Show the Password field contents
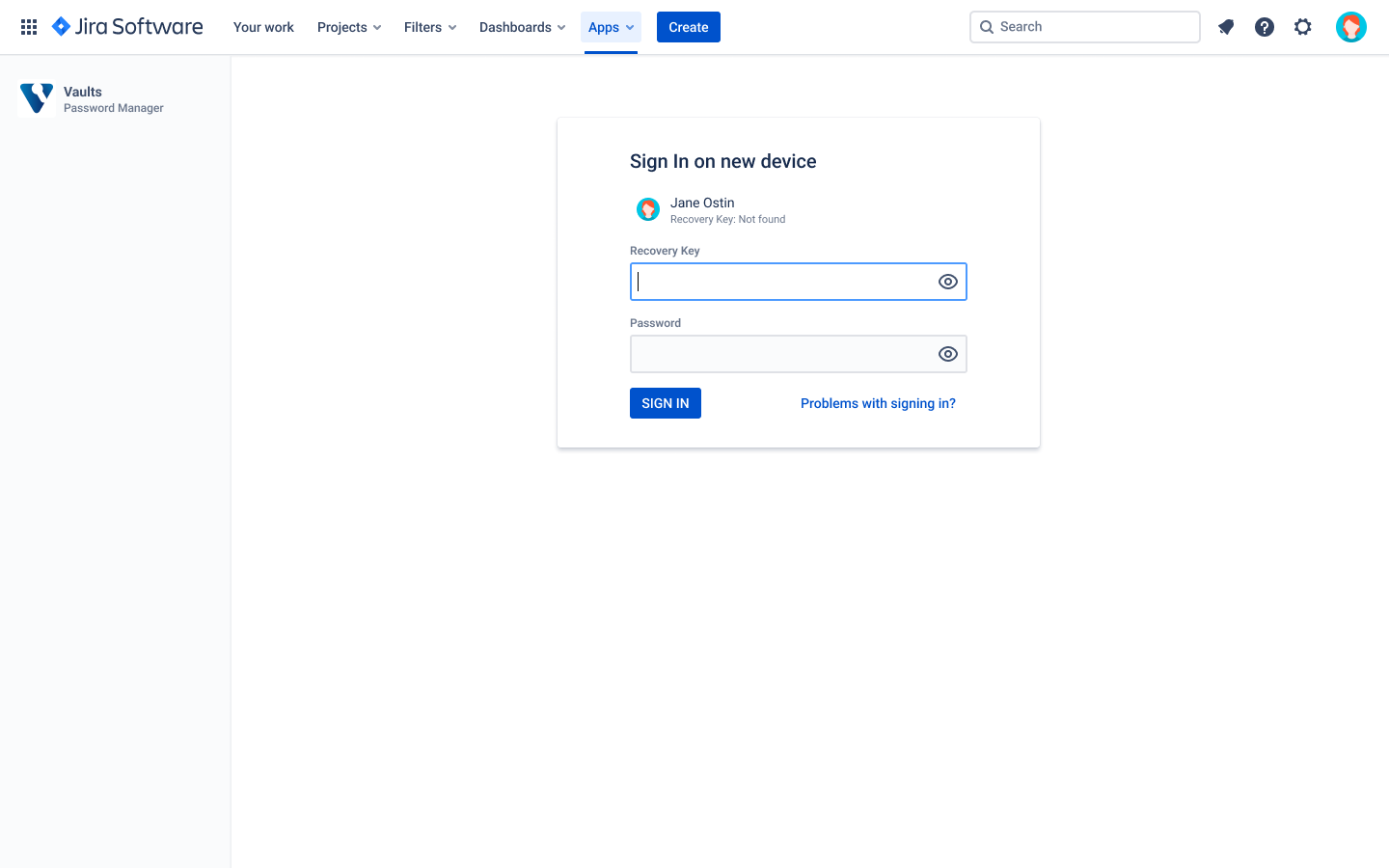1389x868 pixels. (x=947, y=353)
